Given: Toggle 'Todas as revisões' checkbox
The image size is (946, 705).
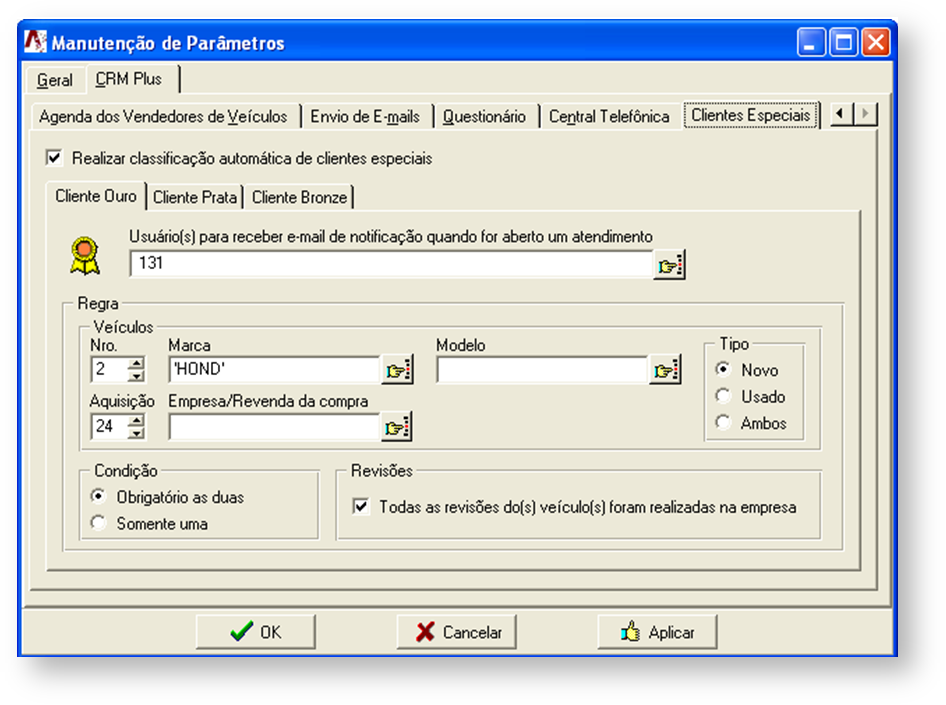Looking at the screenshot, I should pos(361,507).
